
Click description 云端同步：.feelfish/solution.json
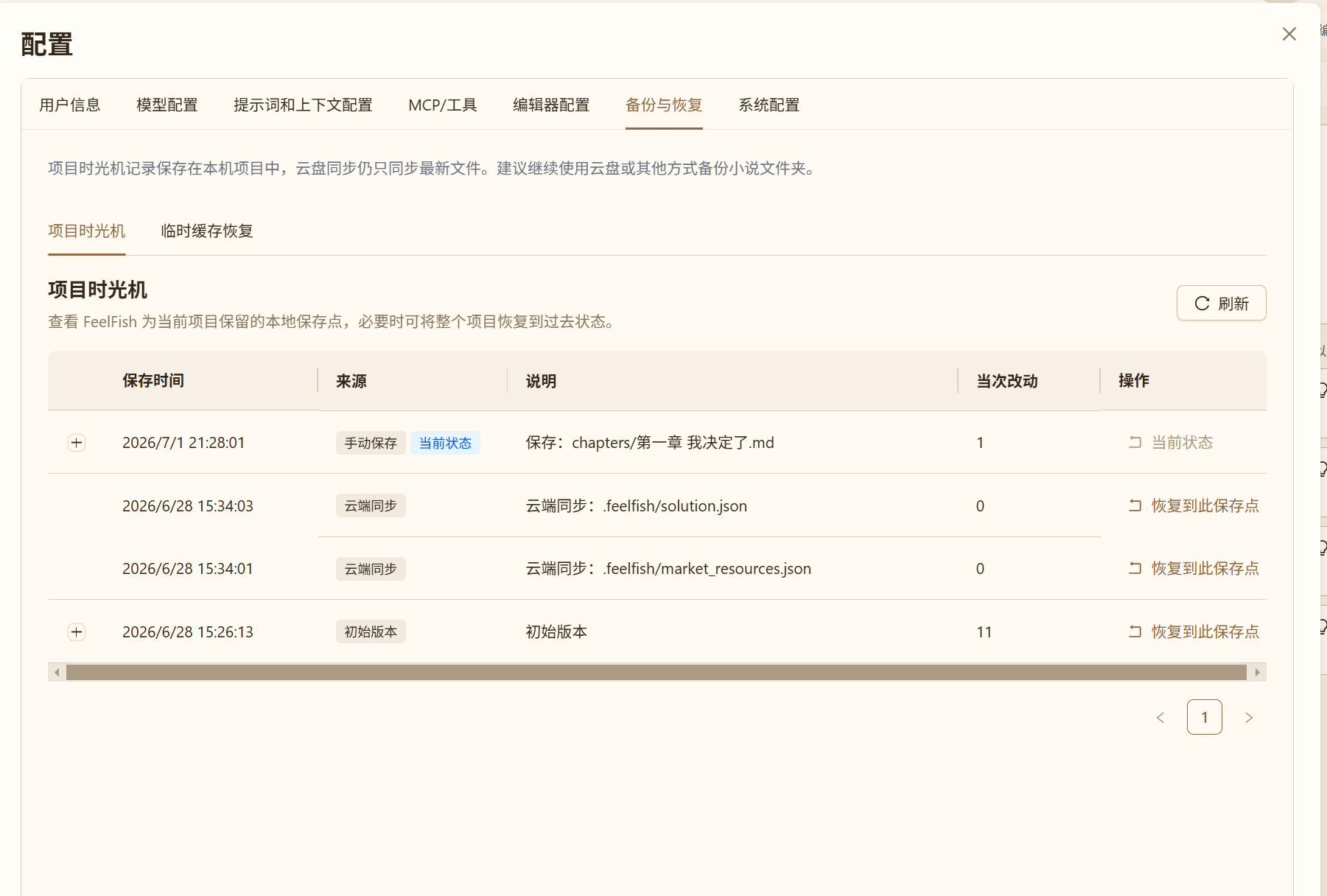click(x=637, y=505)
